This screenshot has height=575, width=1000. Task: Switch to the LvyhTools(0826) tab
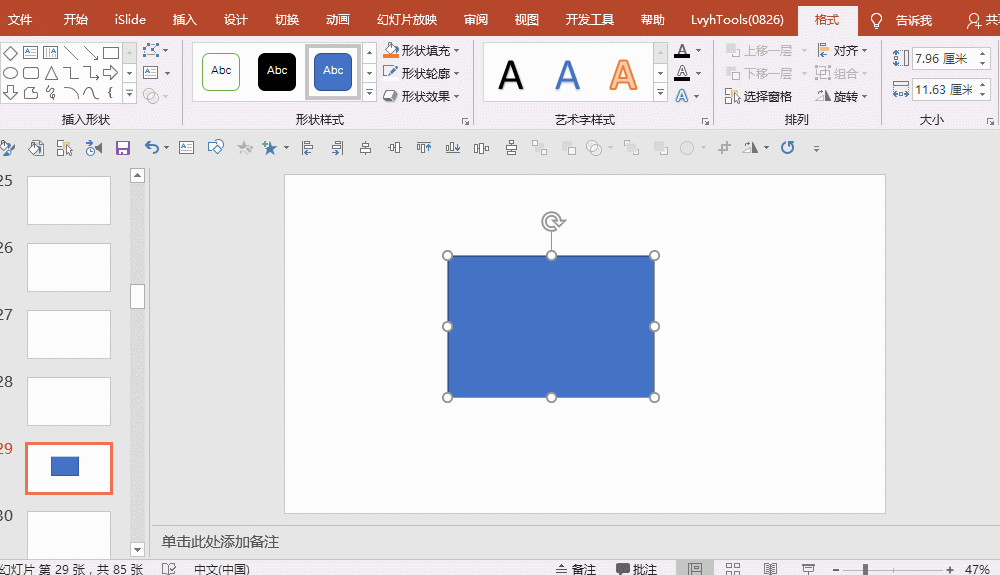[737, 20]
